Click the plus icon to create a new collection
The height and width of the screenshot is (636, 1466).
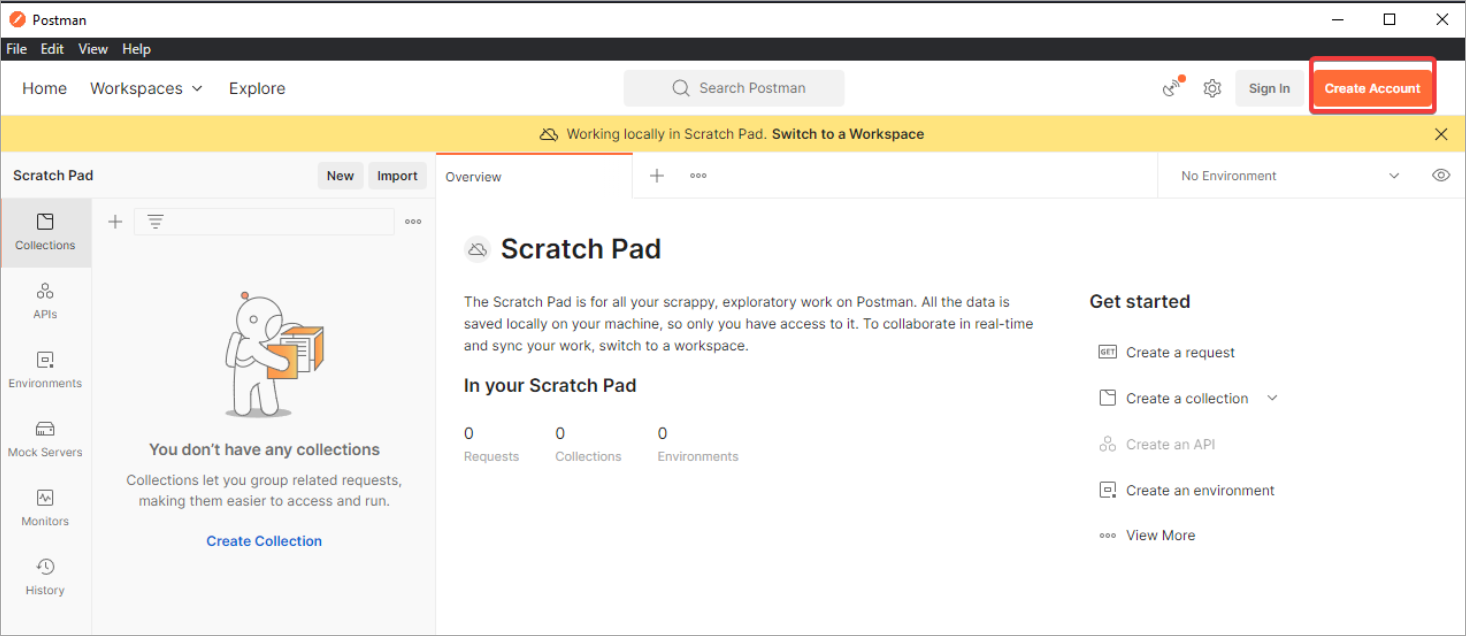point(115,222)
